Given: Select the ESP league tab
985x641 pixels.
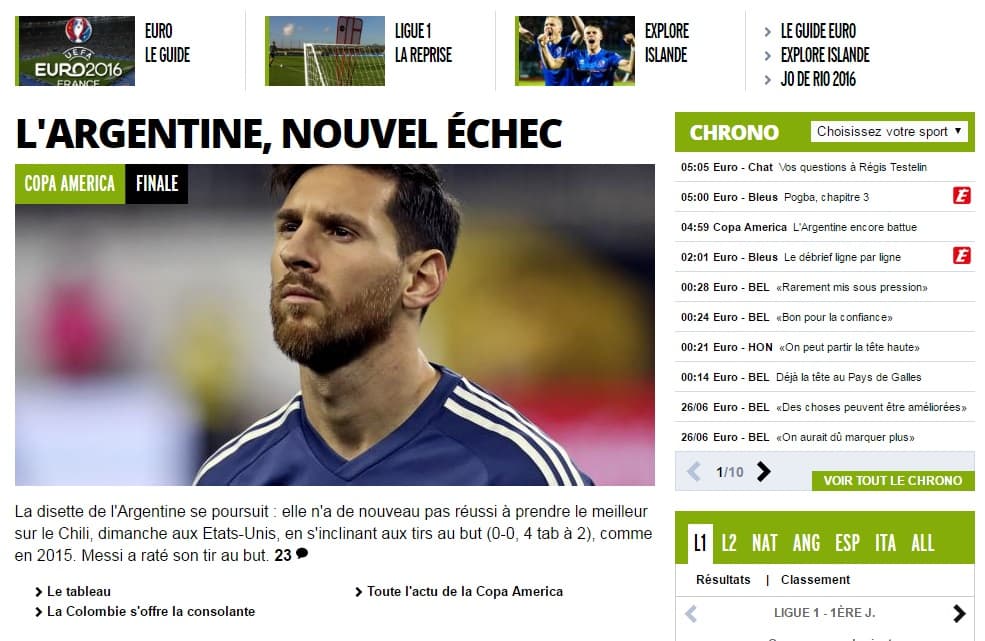Looking at the screenshot, I should [x=847, y=543].
